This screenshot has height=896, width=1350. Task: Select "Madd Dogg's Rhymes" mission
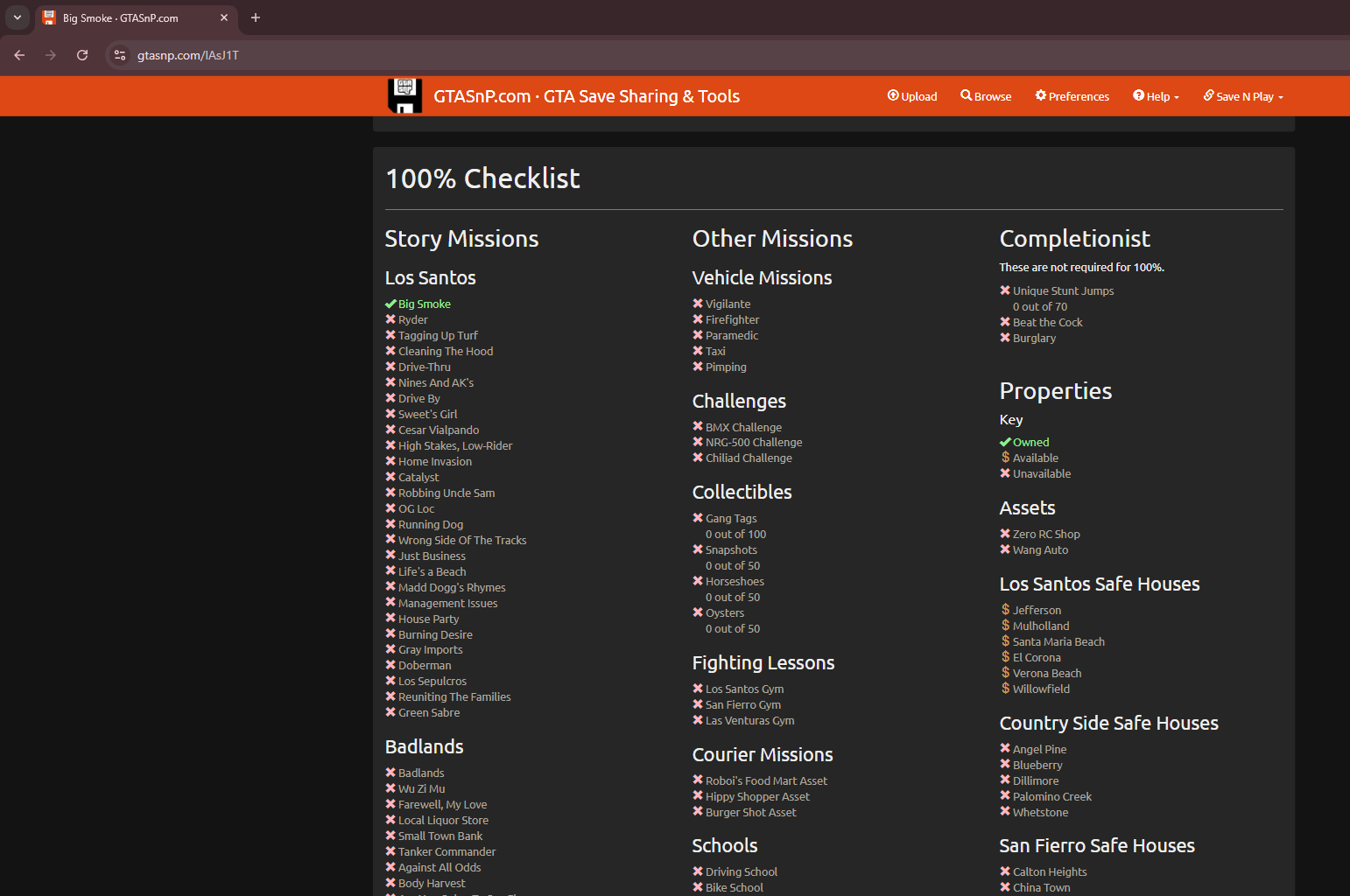point(452,587)
